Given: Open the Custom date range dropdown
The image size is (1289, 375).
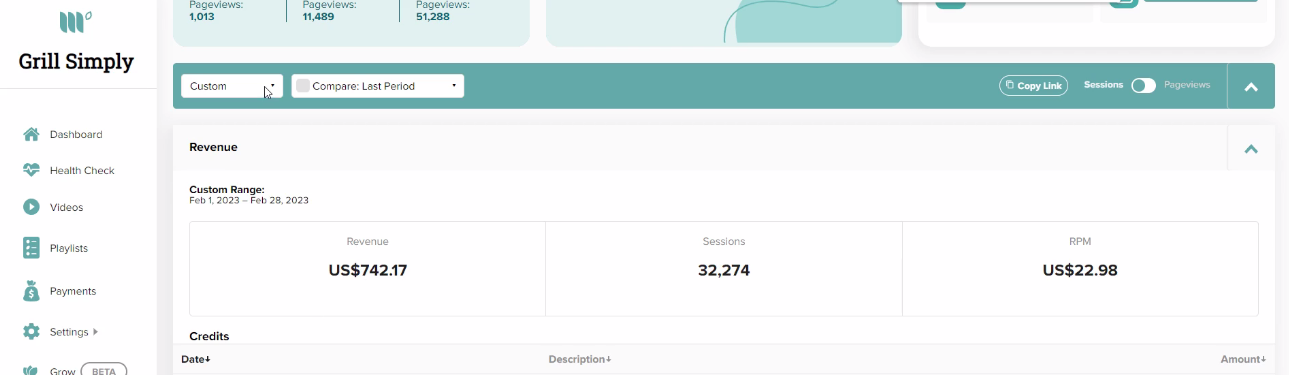Looking at the screenshot, I should pos(232,86).
